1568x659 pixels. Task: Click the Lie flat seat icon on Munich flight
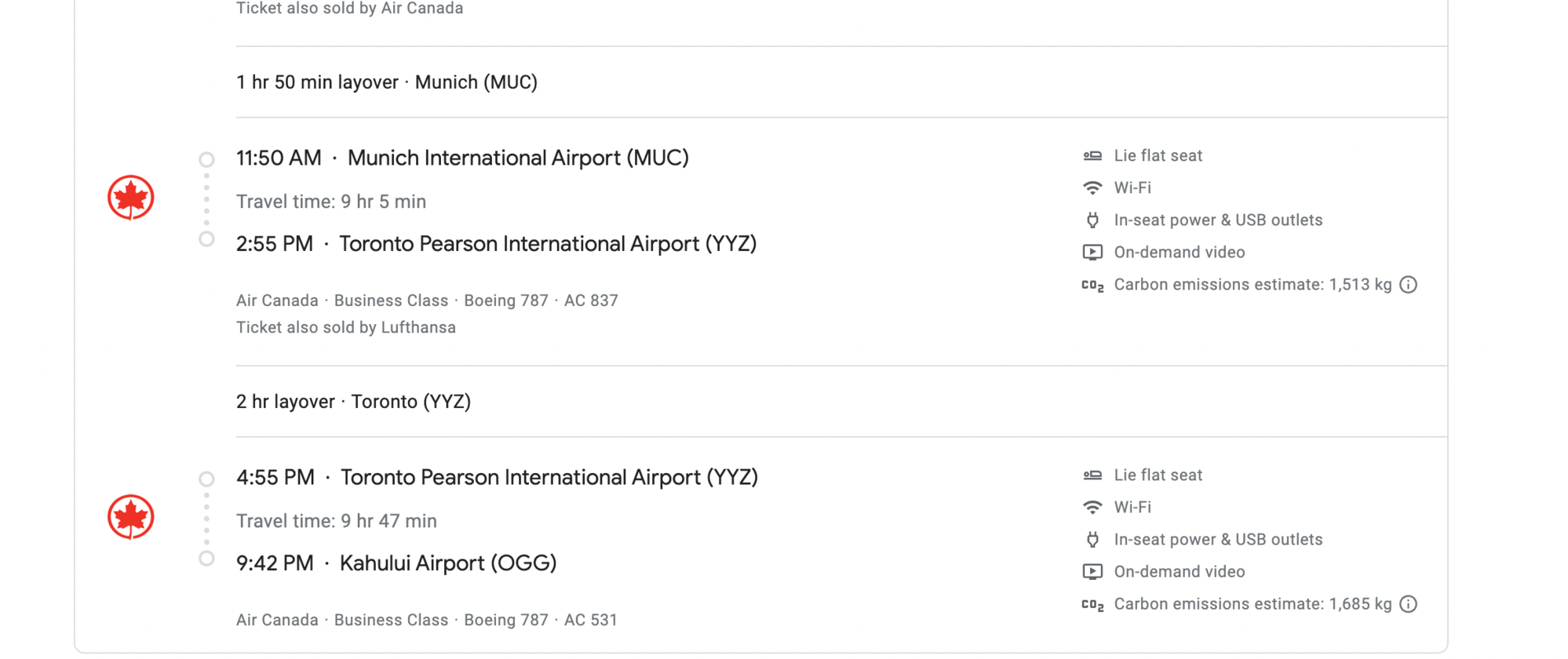[x=1092, y=156]
